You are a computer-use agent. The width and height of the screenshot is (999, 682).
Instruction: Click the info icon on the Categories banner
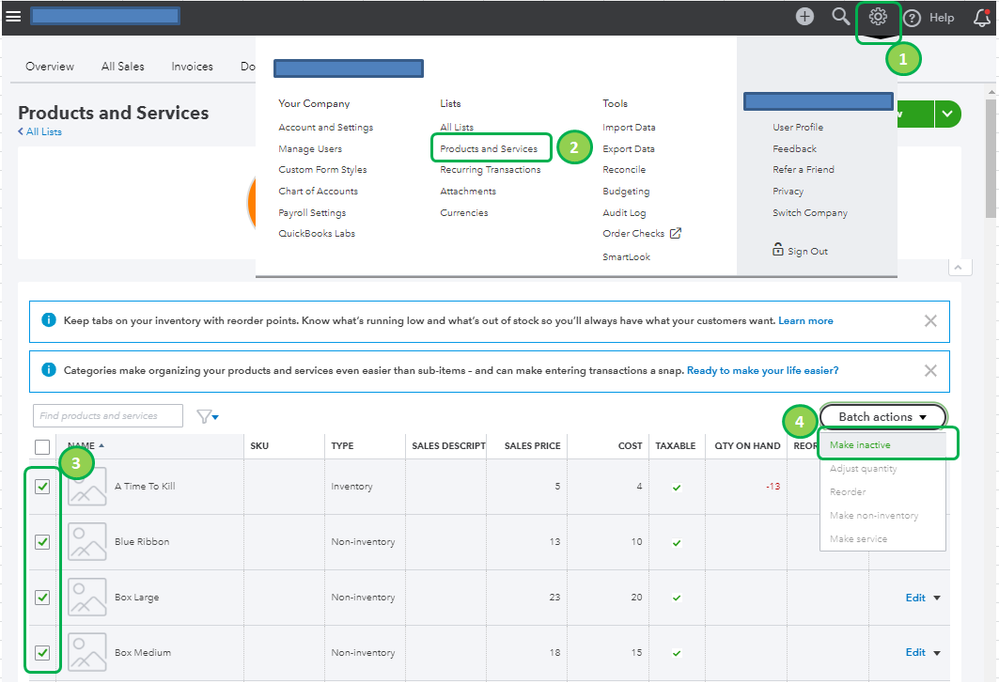[48, 370]
